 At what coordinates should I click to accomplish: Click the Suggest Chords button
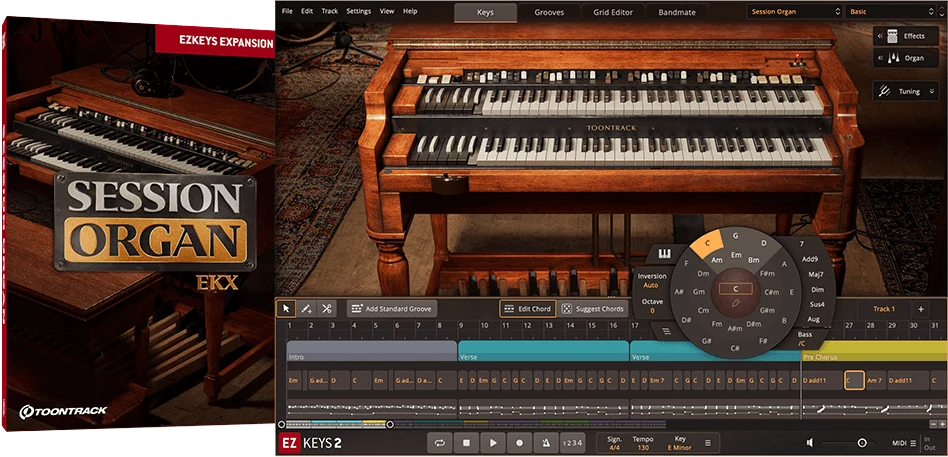point(594,309)
